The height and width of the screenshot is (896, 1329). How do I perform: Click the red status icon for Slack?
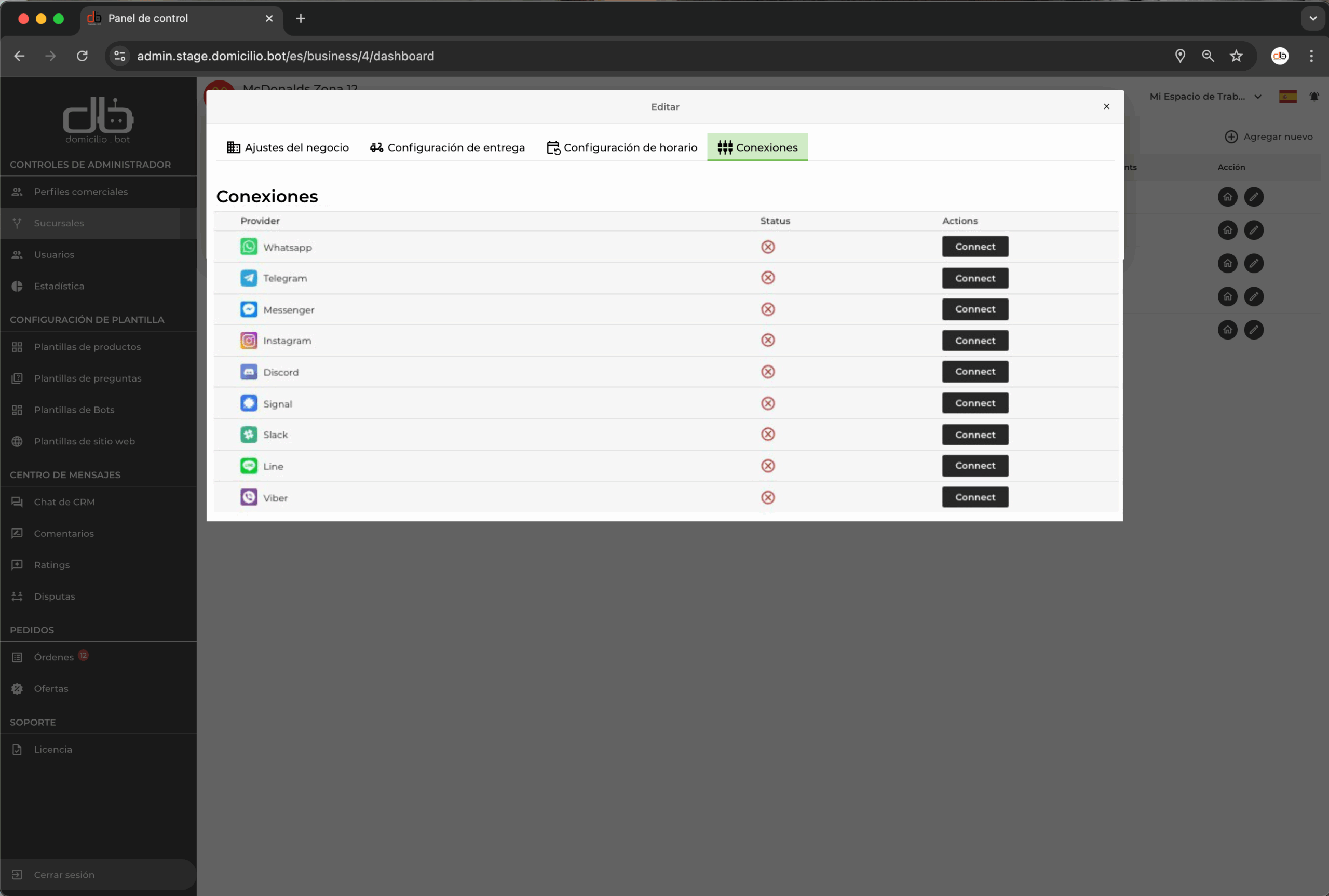point(768,435)
